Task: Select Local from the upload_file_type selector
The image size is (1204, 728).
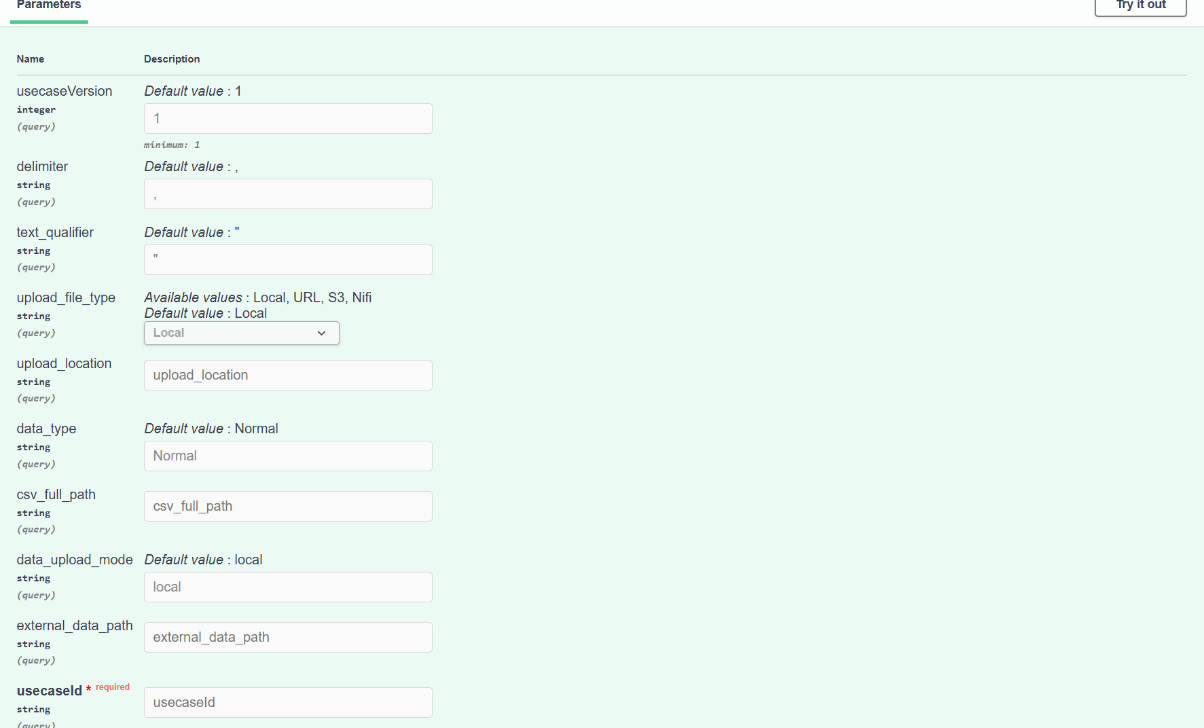Action: click(241, 332)
